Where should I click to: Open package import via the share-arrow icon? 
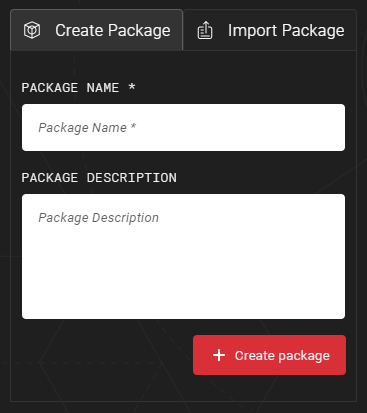coord(205,30)
